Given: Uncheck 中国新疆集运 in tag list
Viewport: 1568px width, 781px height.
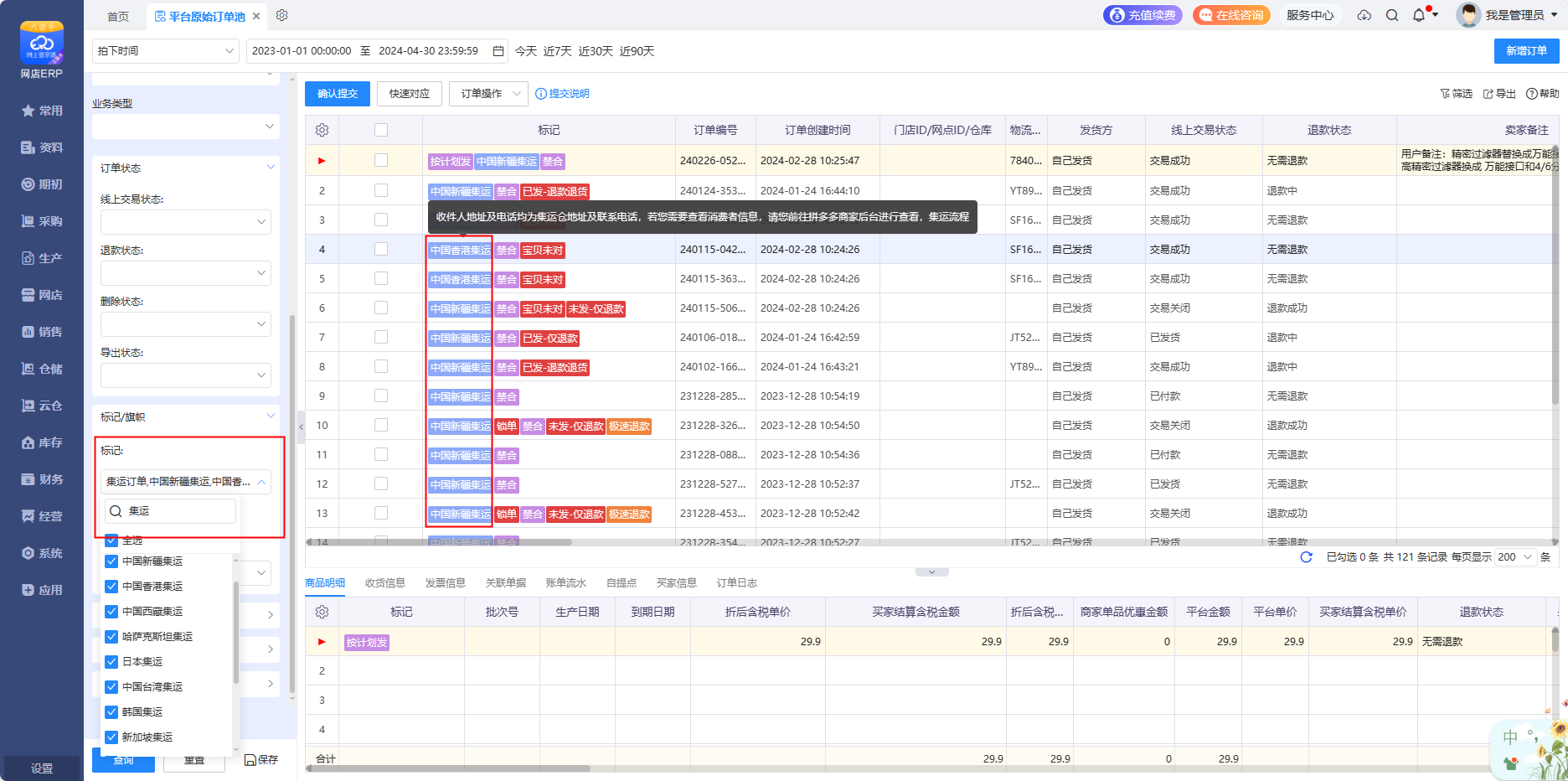Looking at the screenshot, I should (111, 561).
